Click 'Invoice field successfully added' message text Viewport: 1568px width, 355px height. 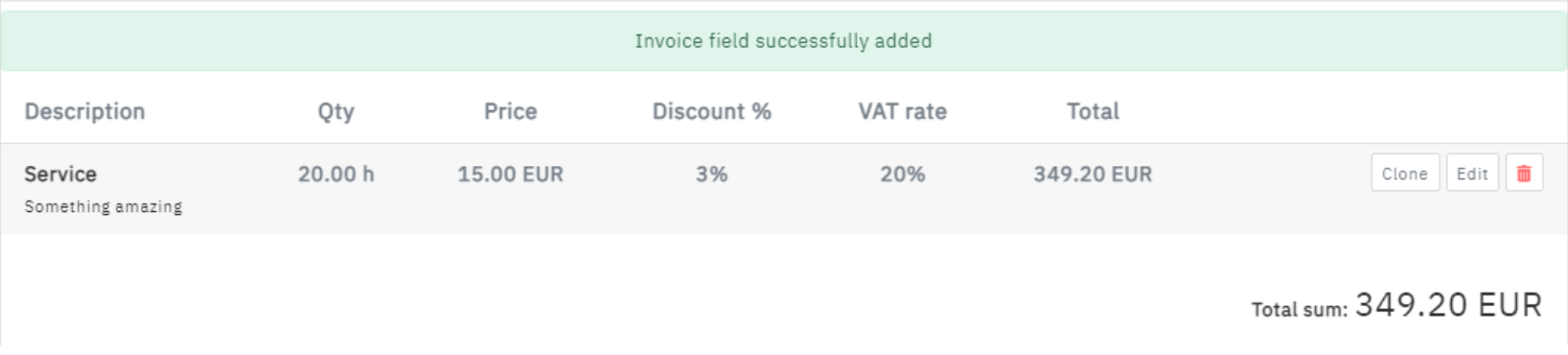[784, 40]
